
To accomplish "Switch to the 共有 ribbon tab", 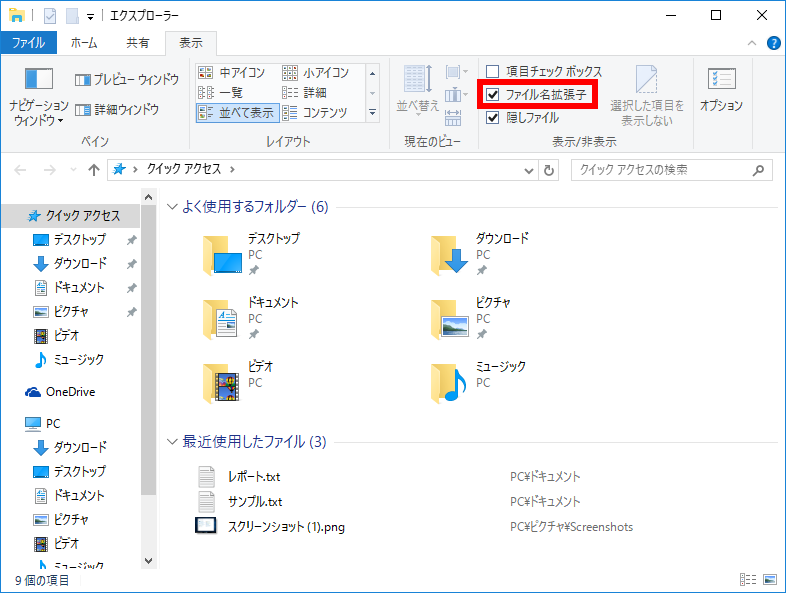I will click(x=138, y=43).
